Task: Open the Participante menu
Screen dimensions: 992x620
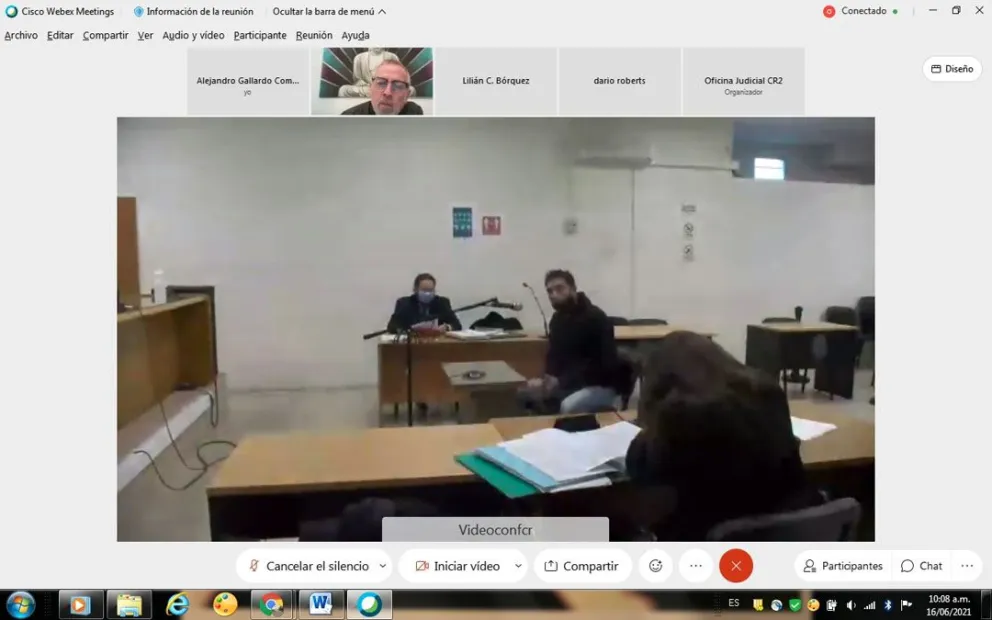Action: click(x=260, y=35)
